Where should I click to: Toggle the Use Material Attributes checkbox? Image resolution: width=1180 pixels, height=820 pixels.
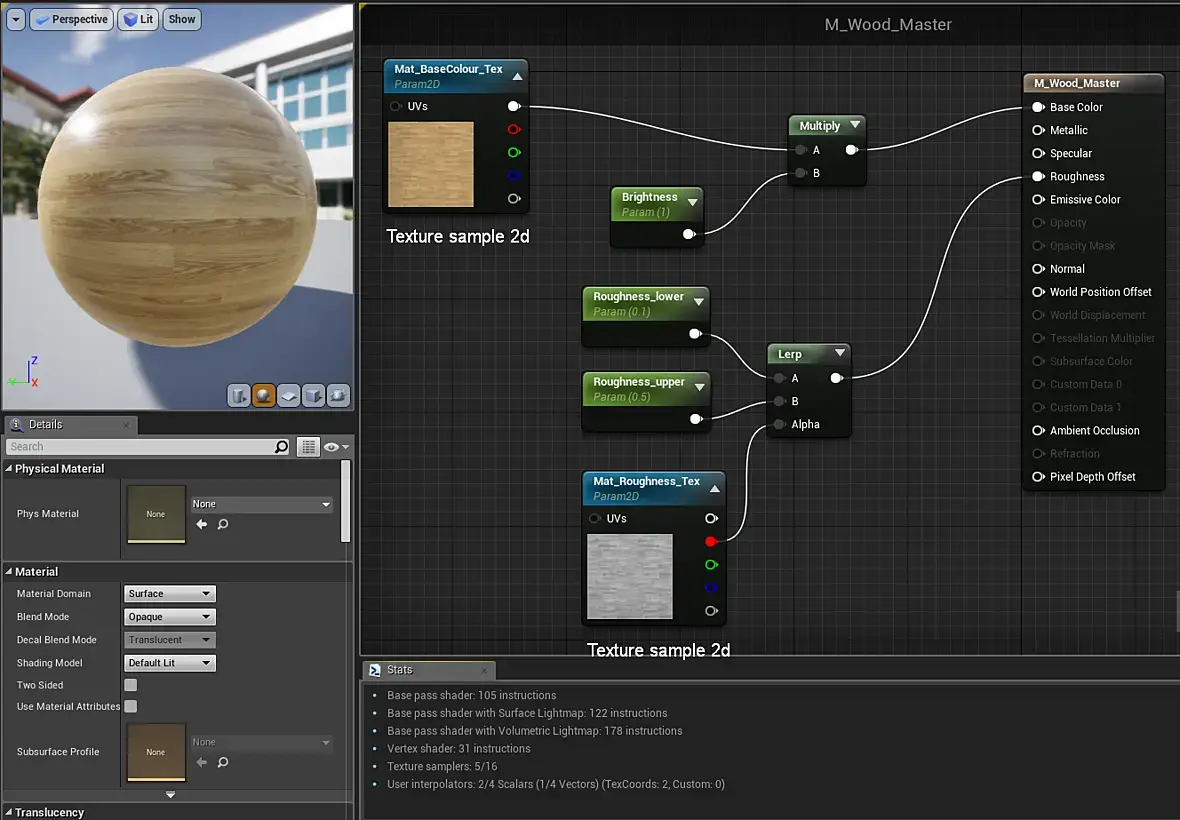pyautogui.click(x=130, y=707)
